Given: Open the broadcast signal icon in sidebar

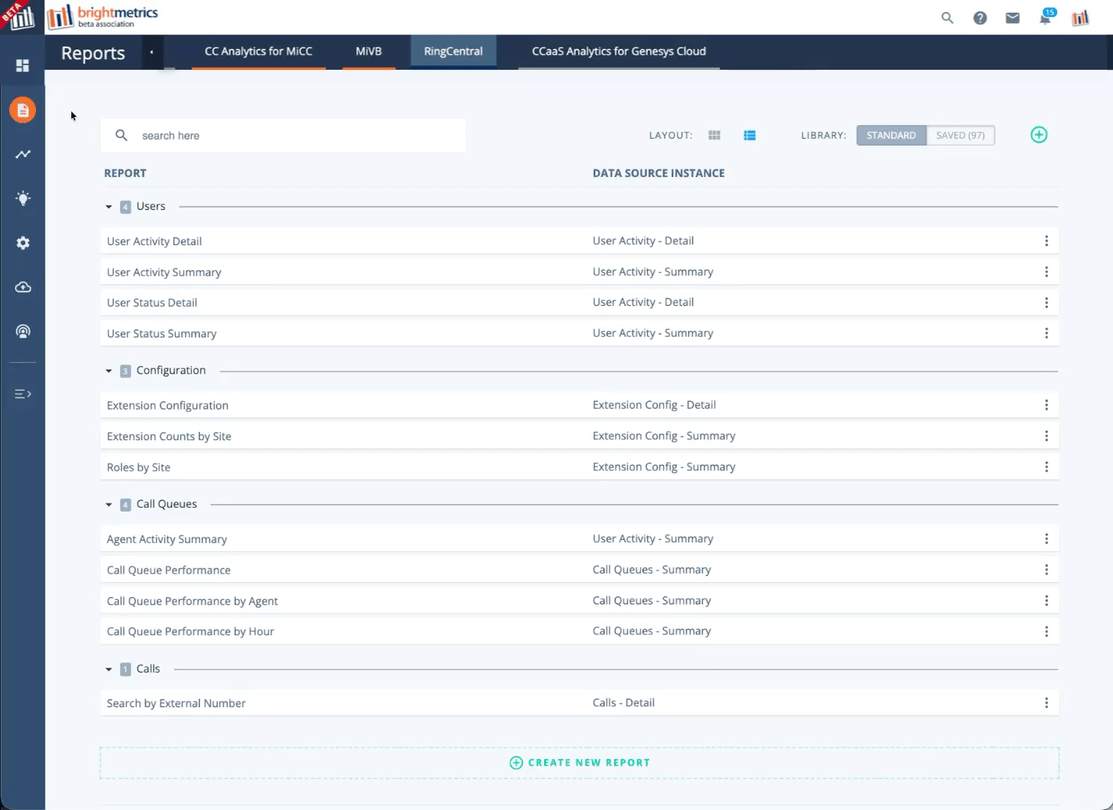Looking at the screenshot, I should [23, 332].
